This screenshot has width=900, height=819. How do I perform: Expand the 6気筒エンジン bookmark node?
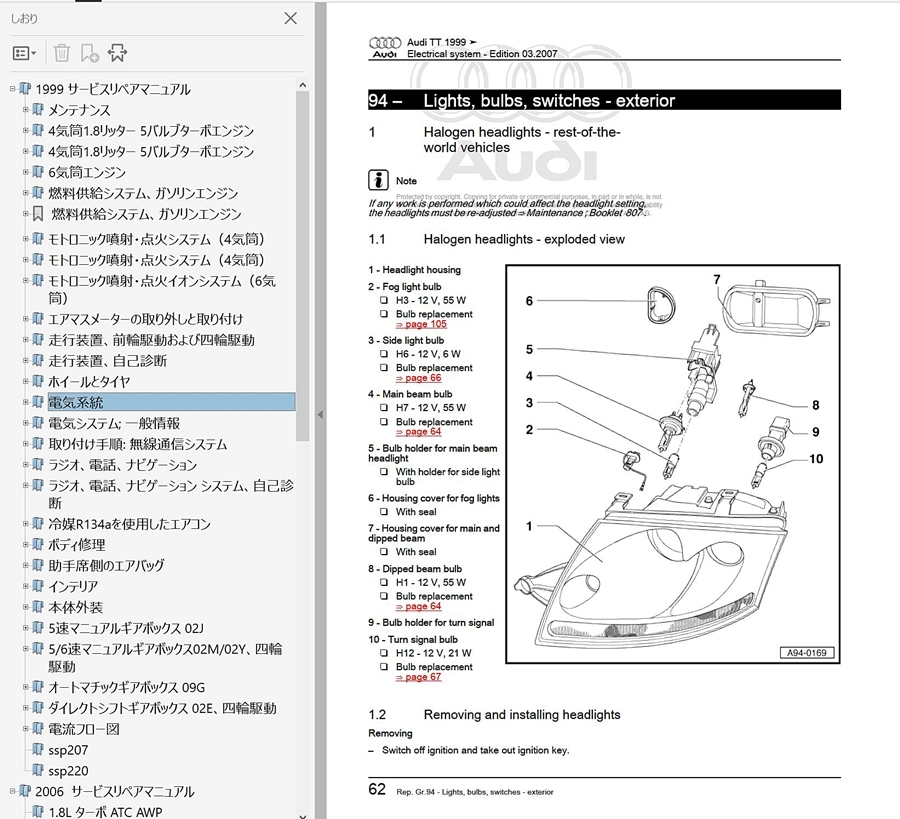coord(25,172)
